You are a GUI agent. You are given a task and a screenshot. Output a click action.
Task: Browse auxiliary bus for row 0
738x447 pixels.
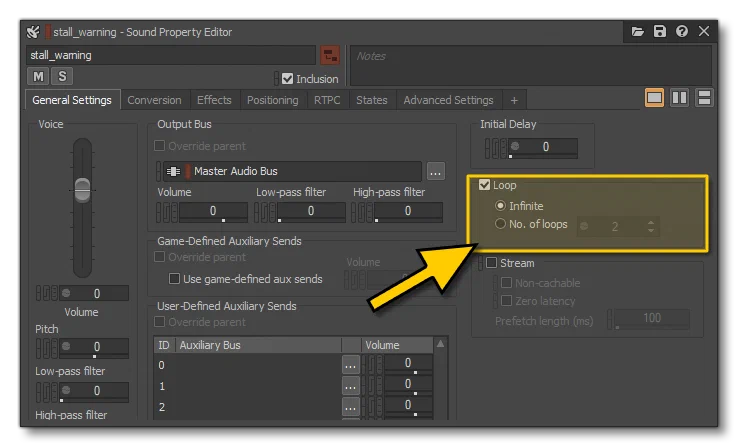coord(351,365)
